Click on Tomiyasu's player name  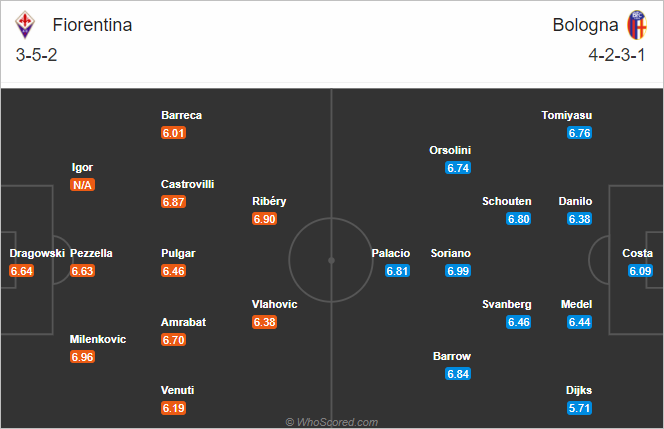[567, 115]
